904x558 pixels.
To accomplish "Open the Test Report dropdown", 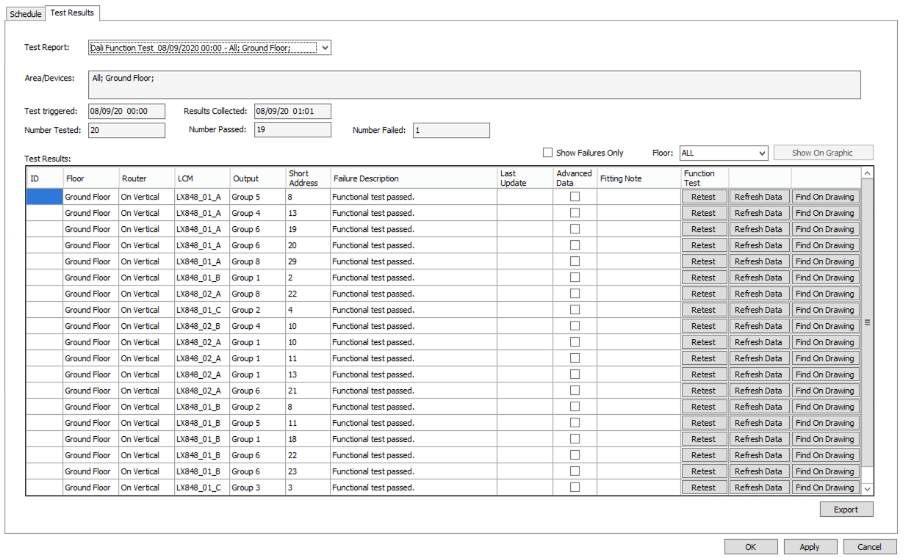I will (325, 47).
